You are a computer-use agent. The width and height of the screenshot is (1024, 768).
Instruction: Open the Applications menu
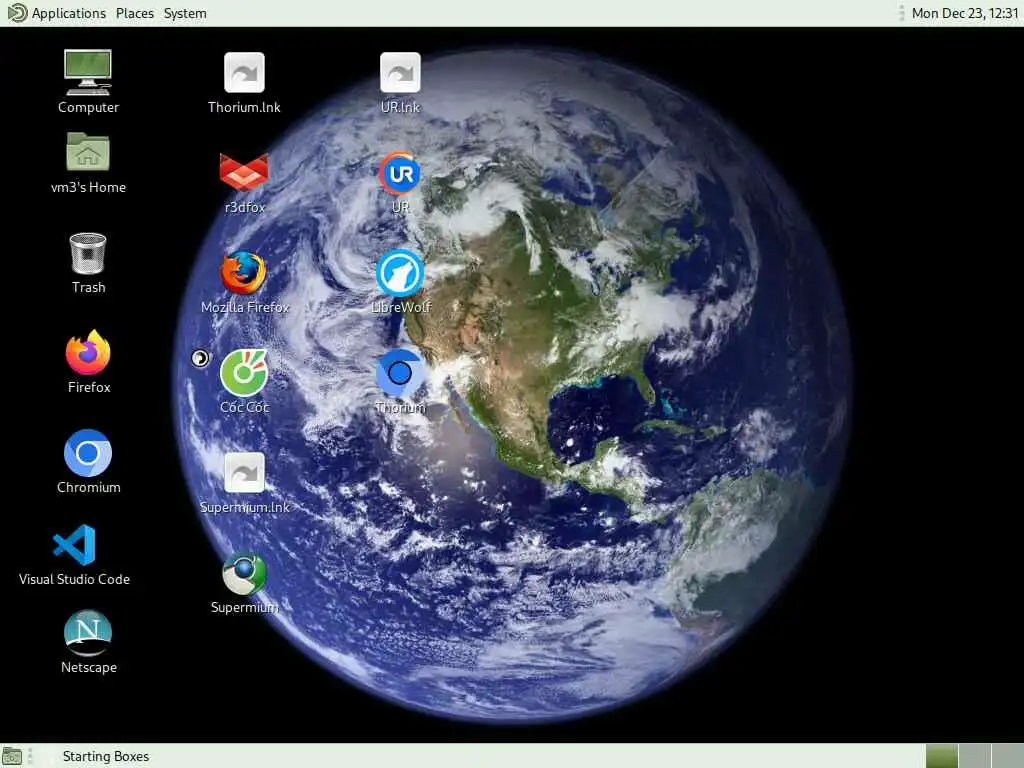coord(69,13)
